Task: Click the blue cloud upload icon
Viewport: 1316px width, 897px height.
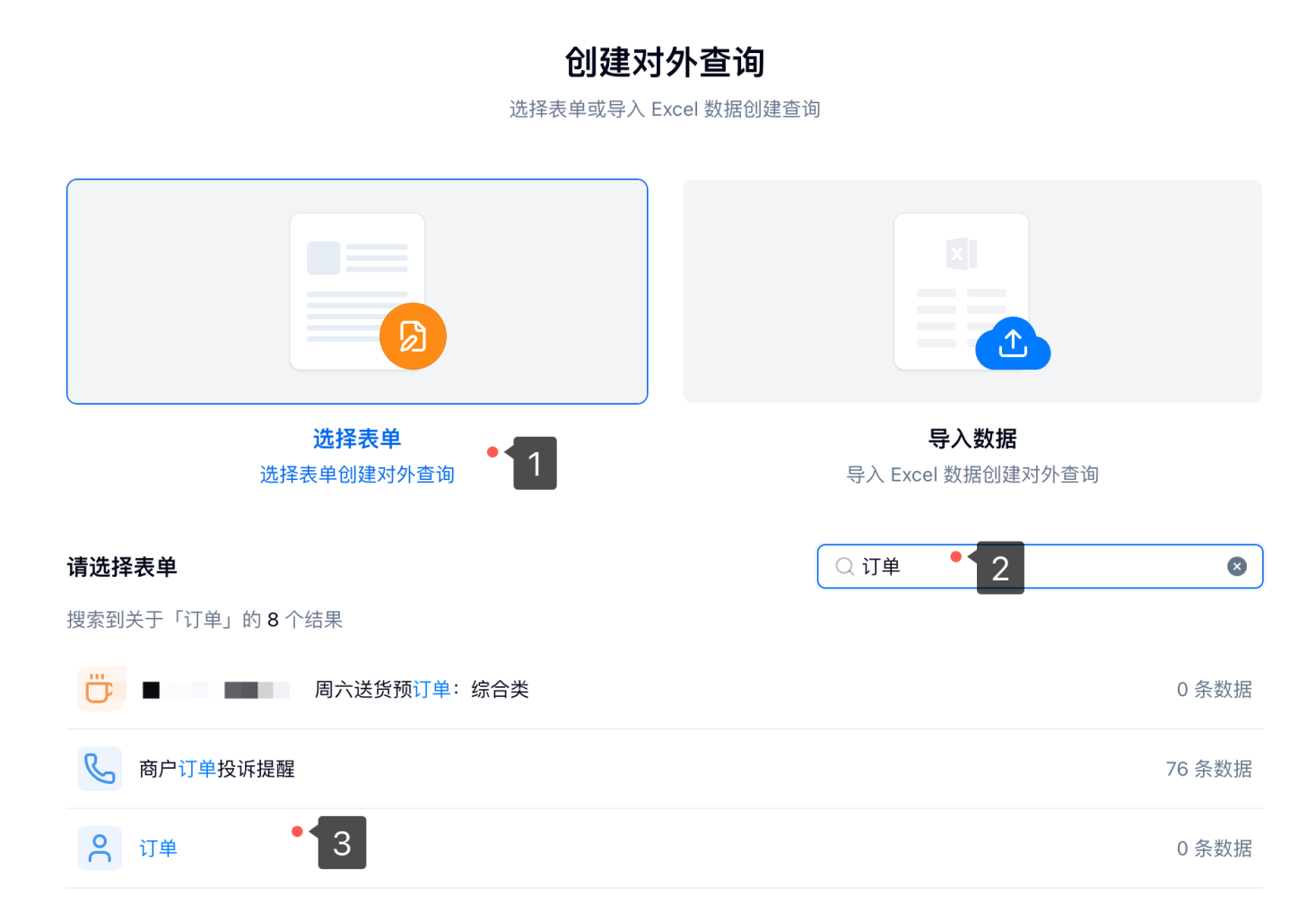Action: click(1013, 344)
